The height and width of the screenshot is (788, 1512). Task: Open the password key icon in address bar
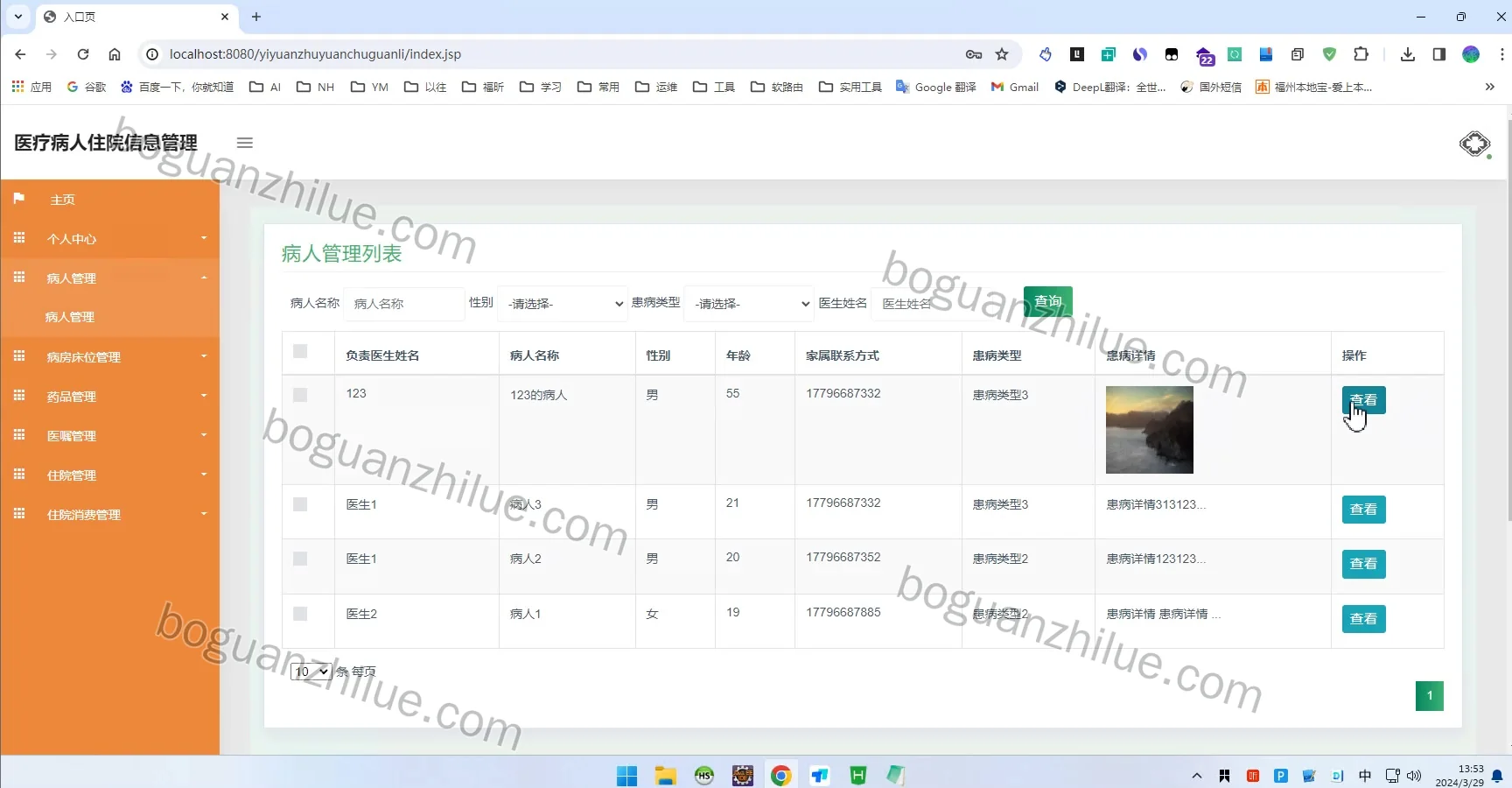point(974,54)
